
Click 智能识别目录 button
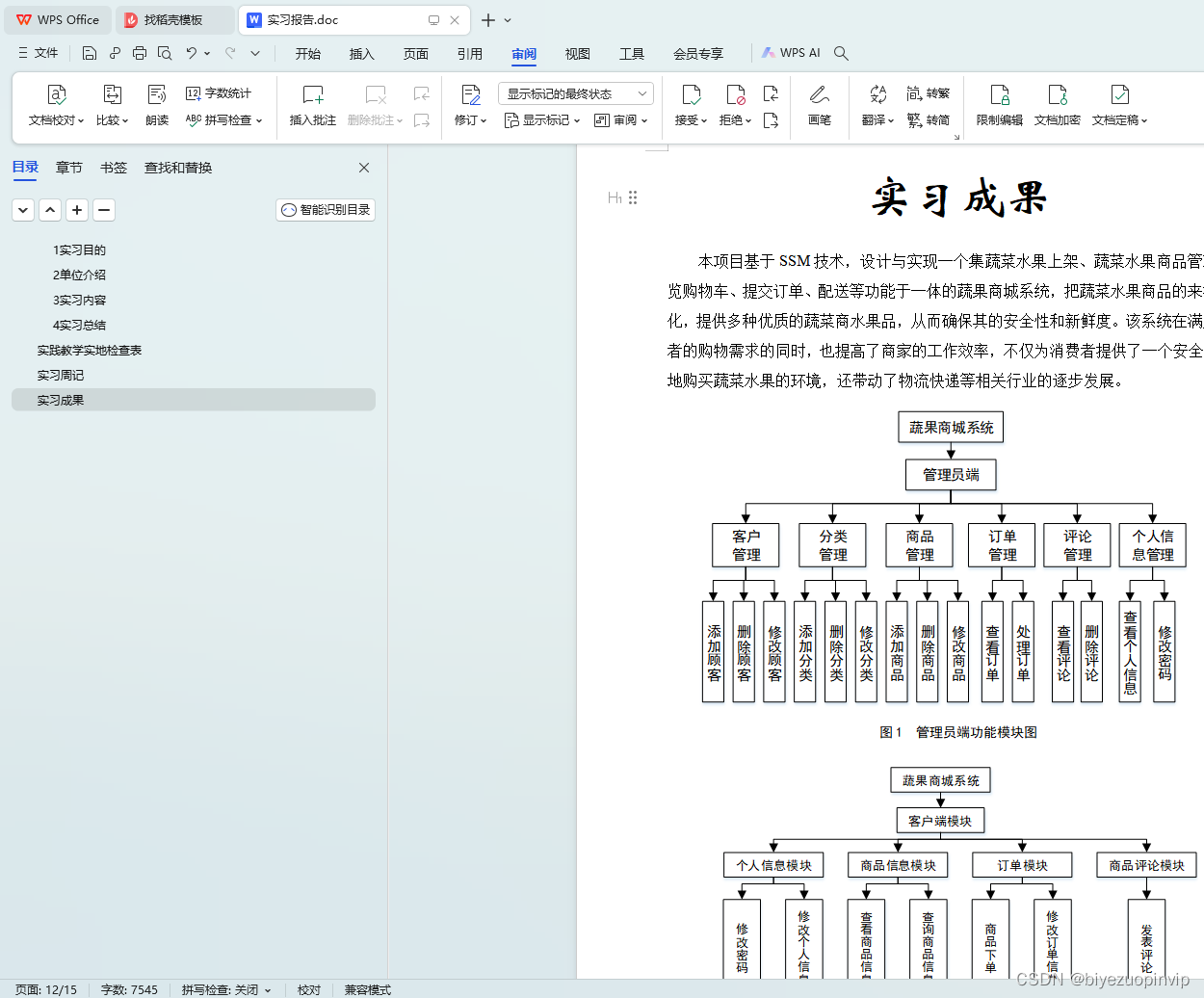pyautogui.click(x=326, y=210)
